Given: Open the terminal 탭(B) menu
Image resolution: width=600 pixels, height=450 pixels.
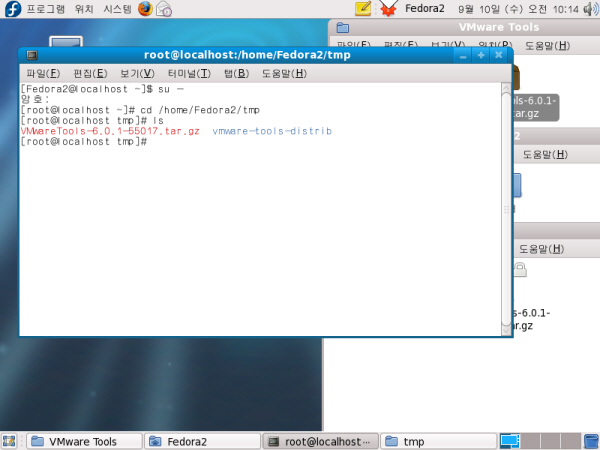Looking at the screenshot, I should point(236,73).
